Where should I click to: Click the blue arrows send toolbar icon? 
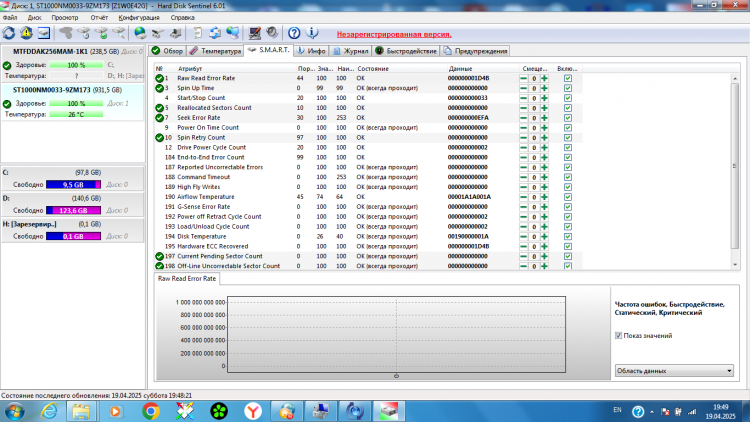(x=215, y=33)
